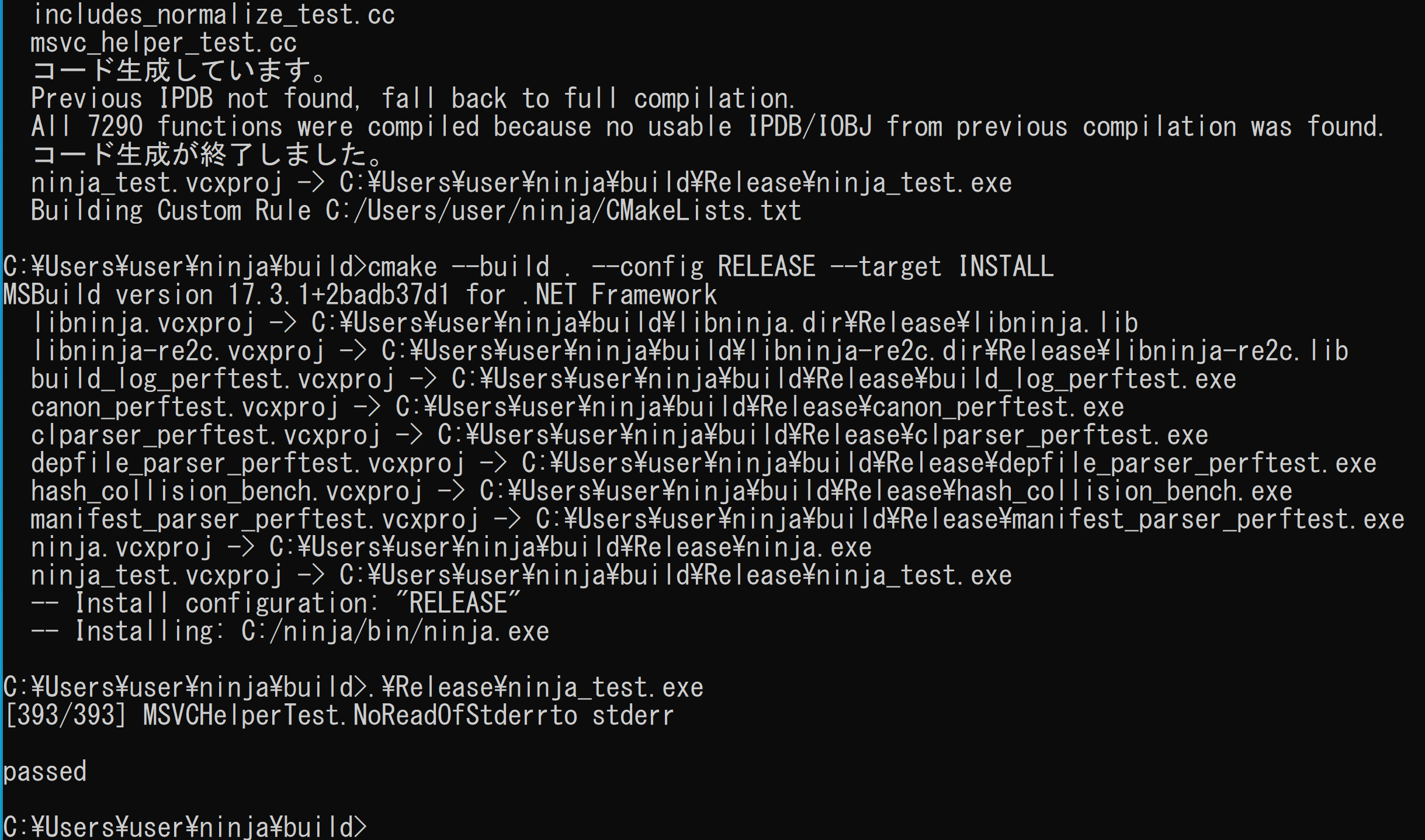
Task: Click the cmake --build command text
Action: (710, 267)
